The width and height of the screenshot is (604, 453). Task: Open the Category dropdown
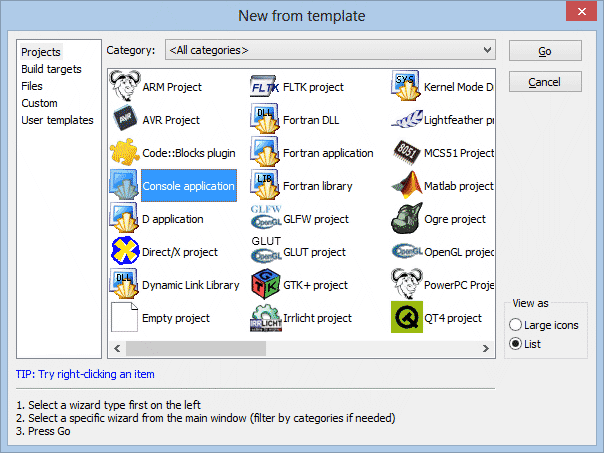(x=330, y=50)
